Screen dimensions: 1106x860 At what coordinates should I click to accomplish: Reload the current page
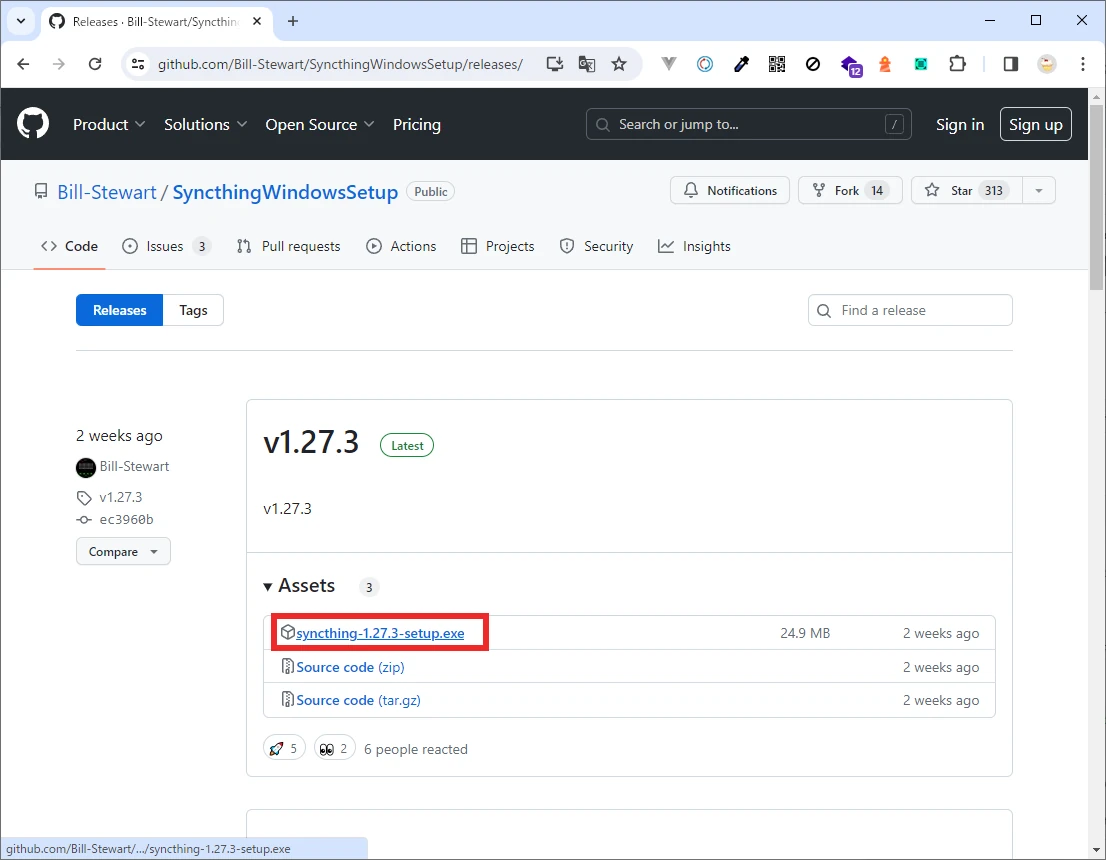(x=95, y=64)
